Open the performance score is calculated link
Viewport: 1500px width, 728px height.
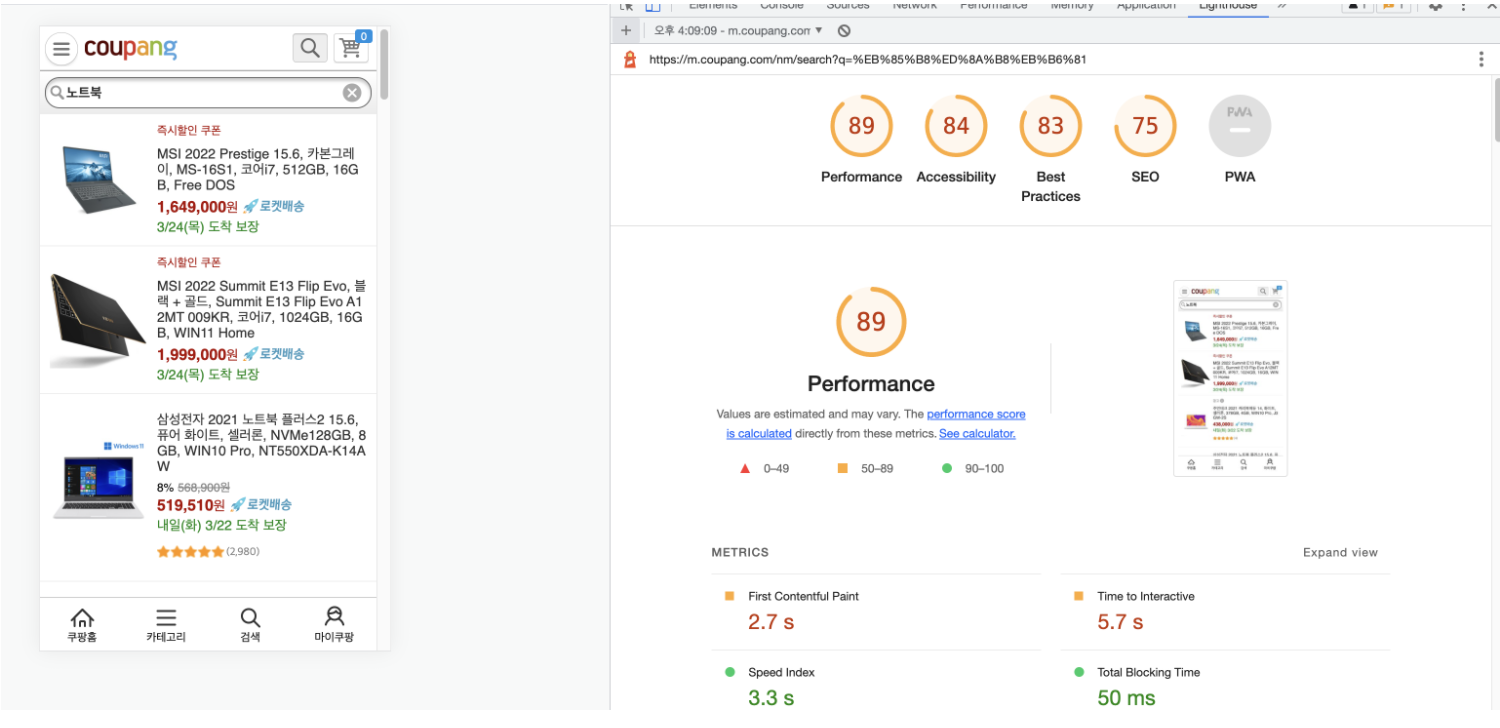876,424
